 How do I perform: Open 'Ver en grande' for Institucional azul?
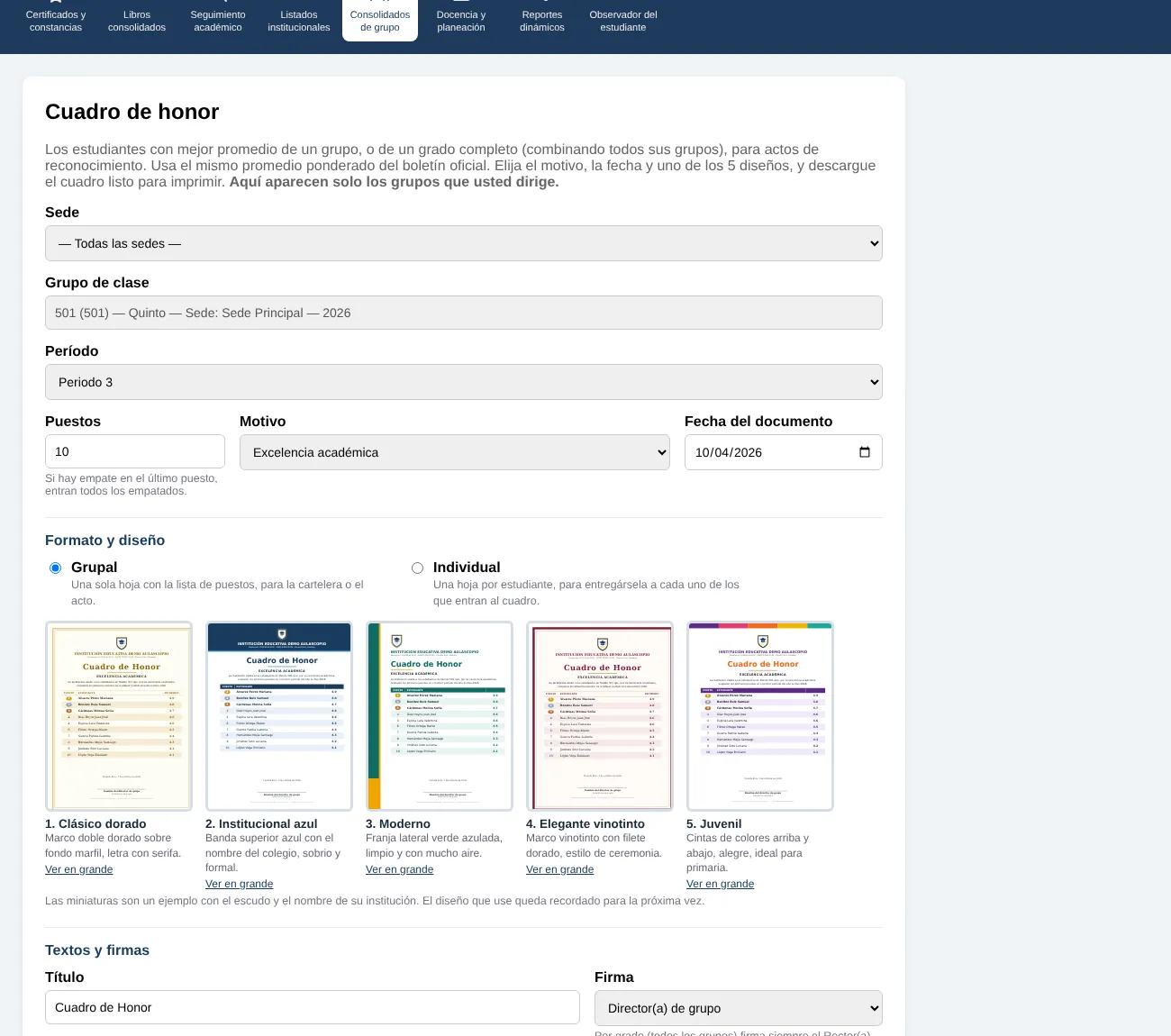pyautogui.click(x=240, y=884)
